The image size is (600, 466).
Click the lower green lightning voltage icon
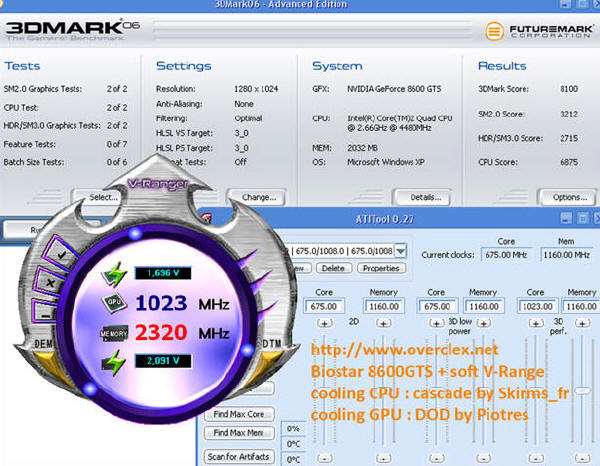114,362
